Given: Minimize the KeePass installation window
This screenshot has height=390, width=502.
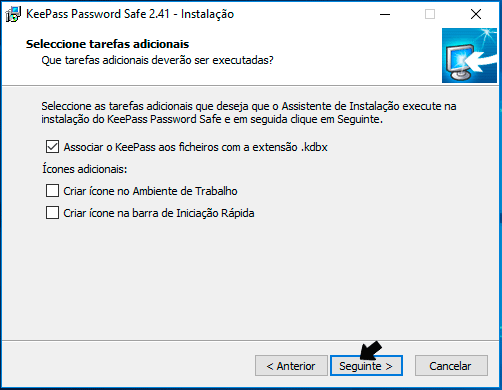Looking at the screenshot, I should coord(385,14).
